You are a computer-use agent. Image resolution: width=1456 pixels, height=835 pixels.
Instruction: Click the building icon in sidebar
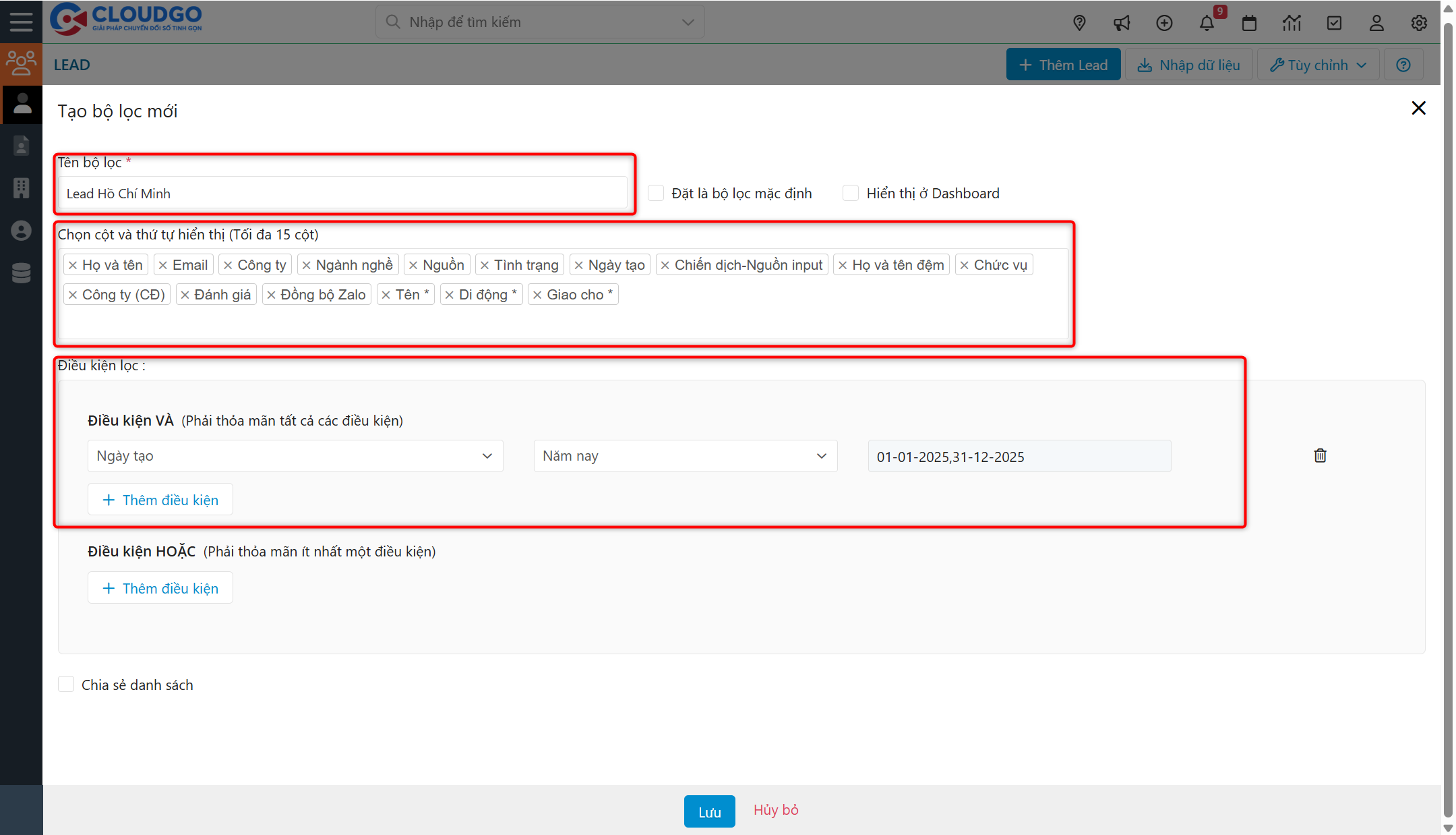point(21,188)
